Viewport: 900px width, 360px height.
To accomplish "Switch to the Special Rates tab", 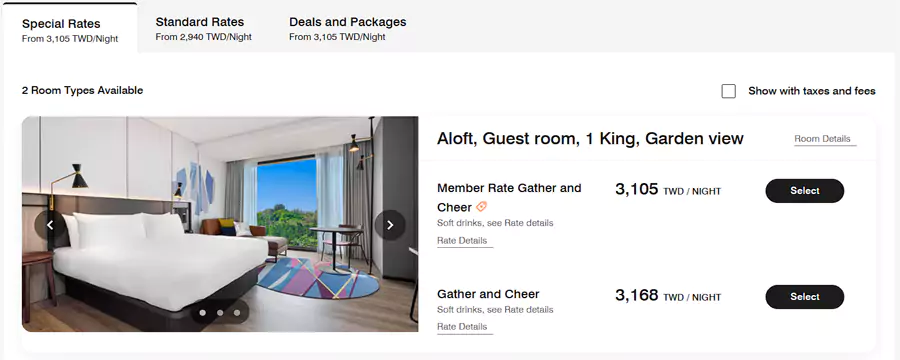I will 69,29.
